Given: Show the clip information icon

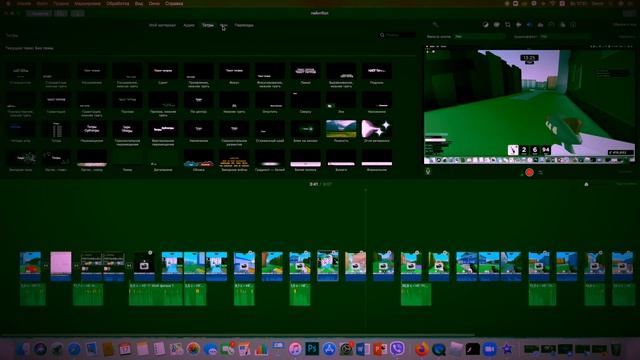Looking at the screenshot, I should coord(573,25).
